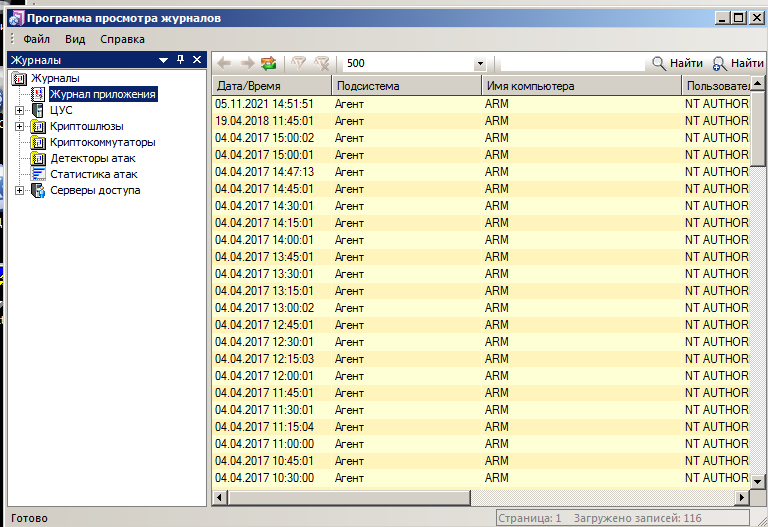Click vertical scrollbar up arrow
768x527 pixels.
click(757, 83)
